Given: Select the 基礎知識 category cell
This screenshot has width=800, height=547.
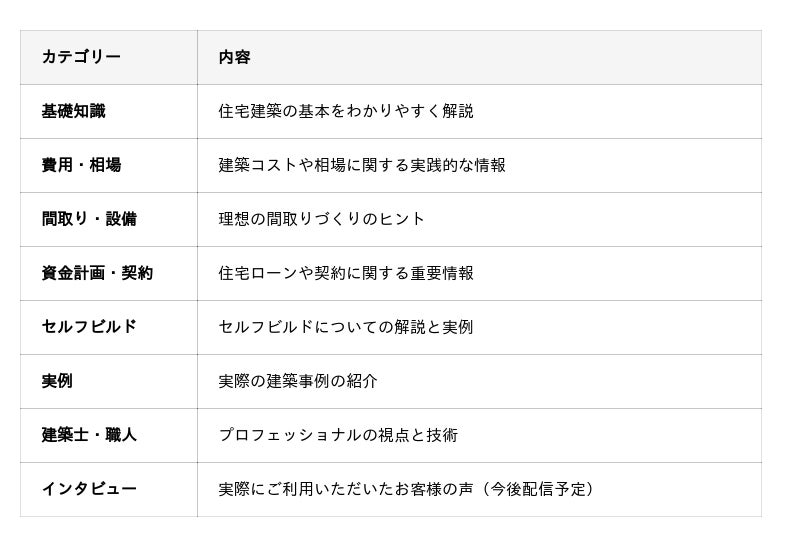Looking at the screenshot, I should pos(73,111).
